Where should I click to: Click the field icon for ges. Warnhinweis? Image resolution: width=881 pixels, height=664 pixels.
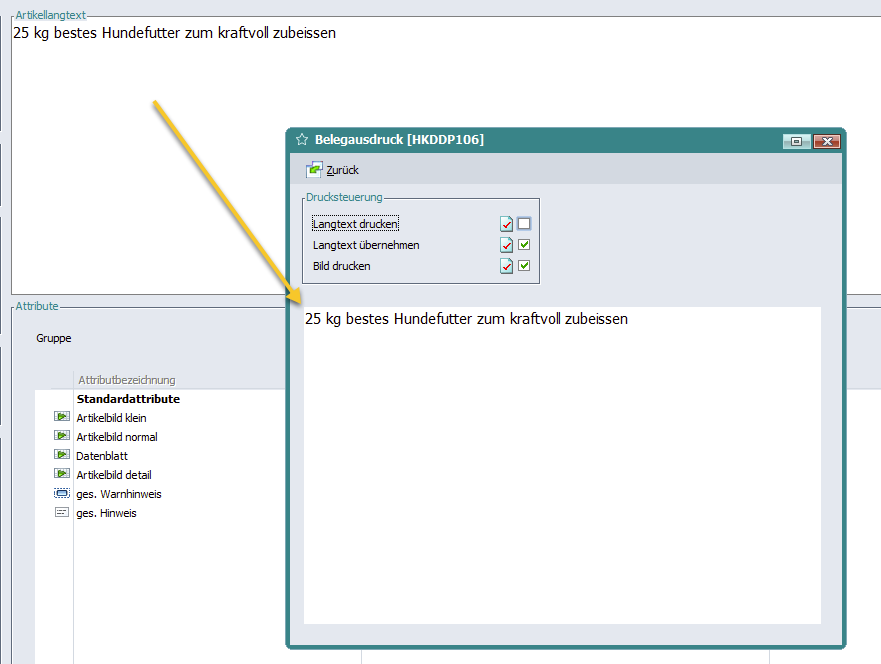[x=61, y=494]
